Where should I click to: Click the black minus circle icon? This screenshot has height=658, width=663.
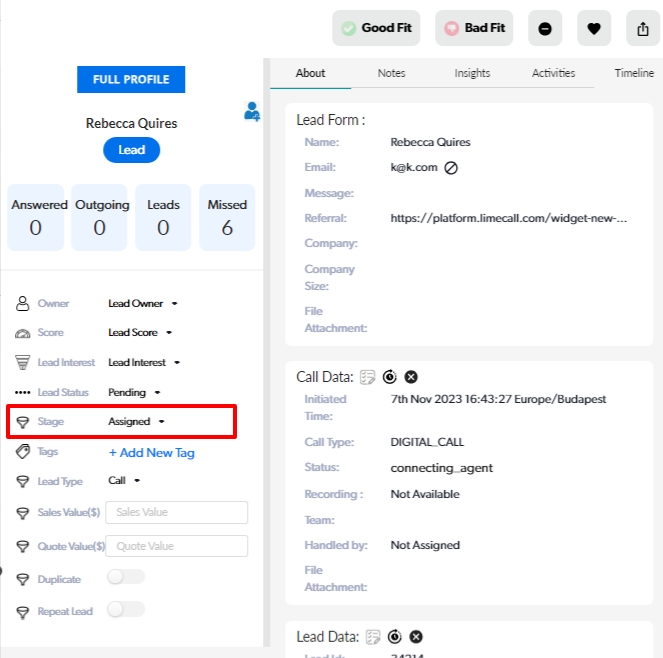click(545, 29)
